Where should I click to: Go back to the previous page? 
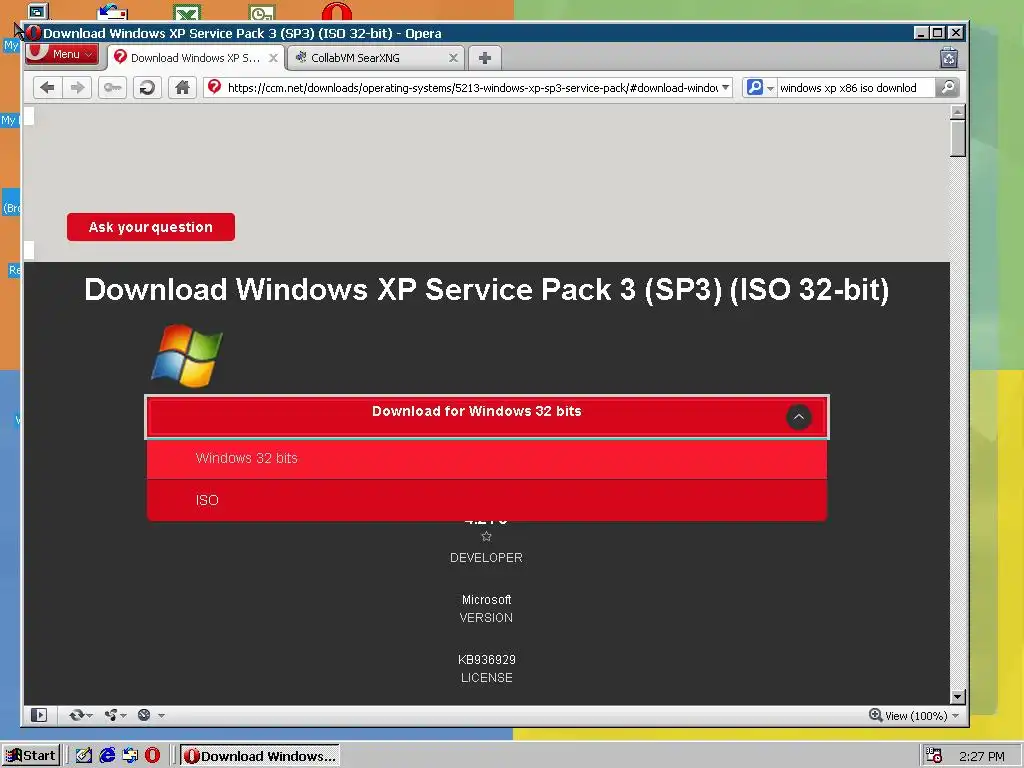tap(47, 88)
